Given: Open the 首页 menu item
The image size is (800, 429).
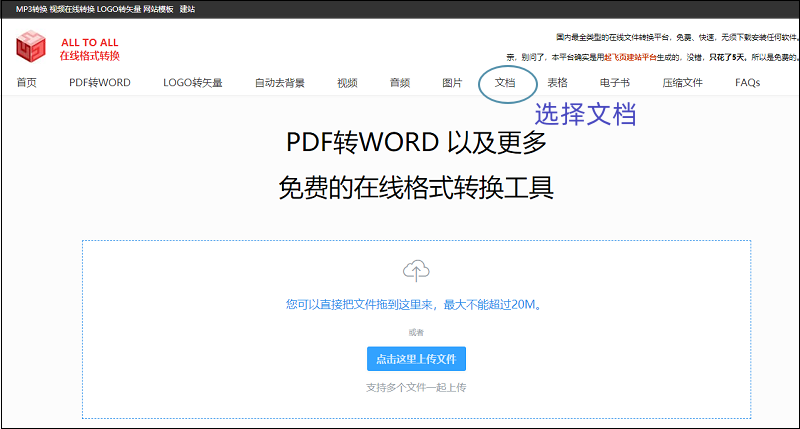Looking at the screenshot, I should pos(27,83).
